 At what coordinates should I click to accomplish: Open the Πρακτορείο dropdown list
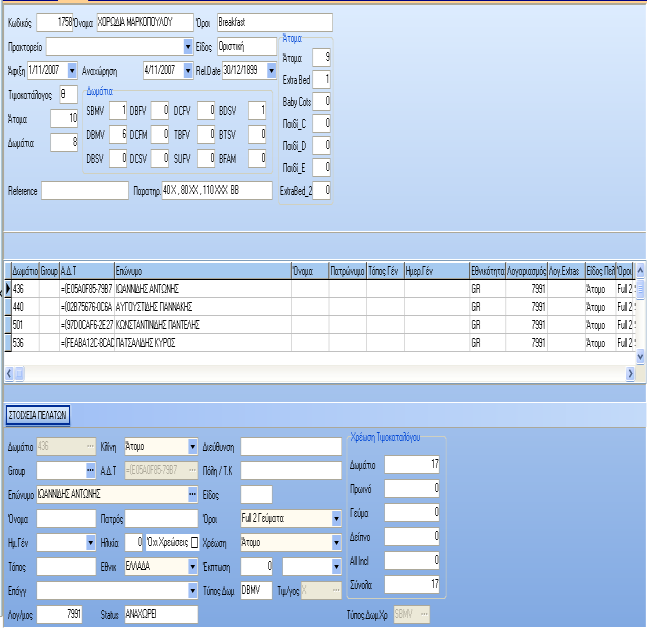(x=188, y=47)
